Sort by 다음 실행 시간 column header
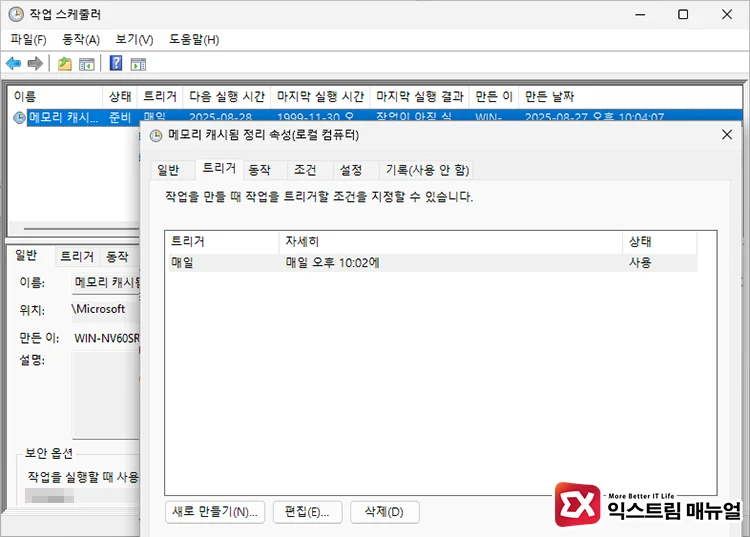750x537 pixels. 227,97
